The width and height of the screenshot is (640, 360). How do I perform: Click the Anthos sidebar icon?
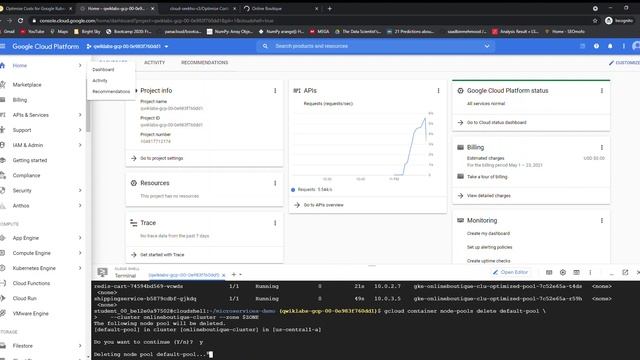point(2,205)
